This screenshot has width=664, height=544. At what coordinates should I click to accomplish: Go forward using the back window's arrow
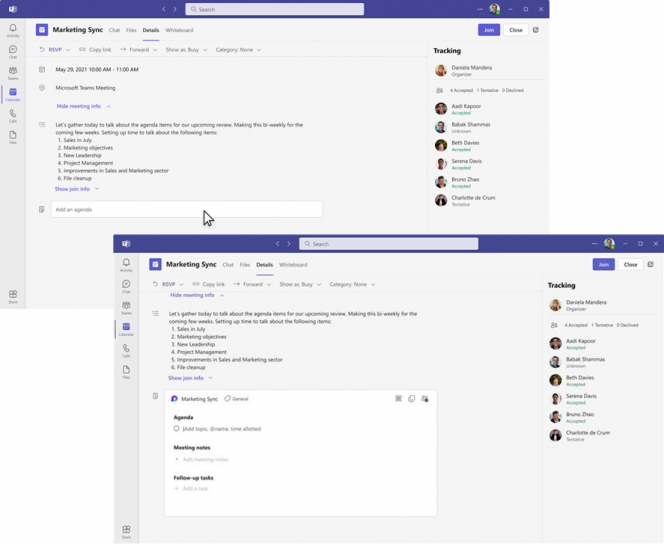pos(175,9)
